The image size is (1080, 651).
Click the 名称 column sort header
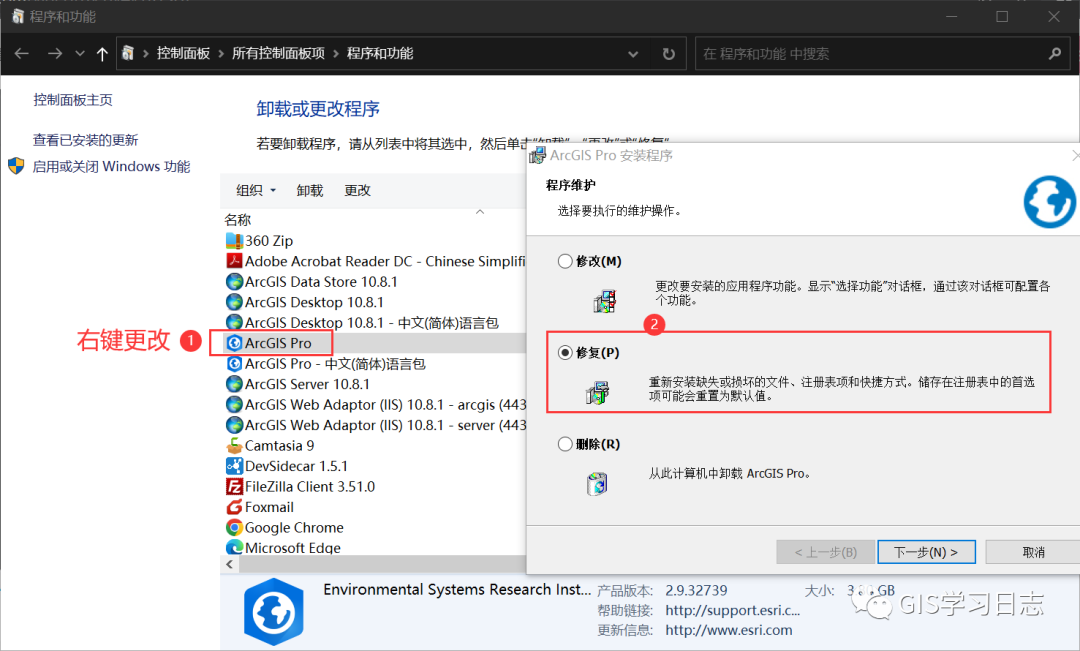pos(238,220)
